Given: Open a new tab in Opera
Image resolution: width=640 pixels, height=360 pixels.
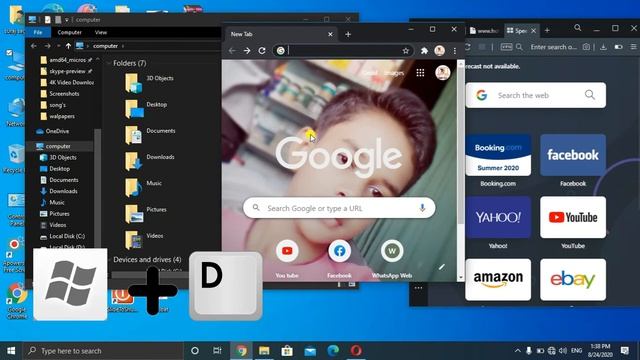Looking at the screenshot, I should 547,31.
